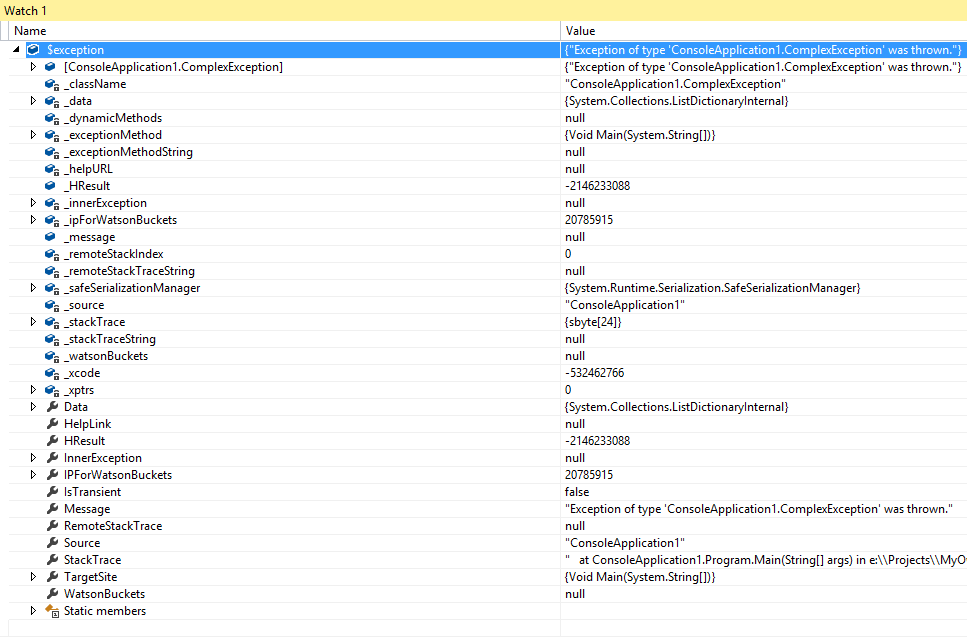Click the _HResult value -2146233088

pos(598,186)
